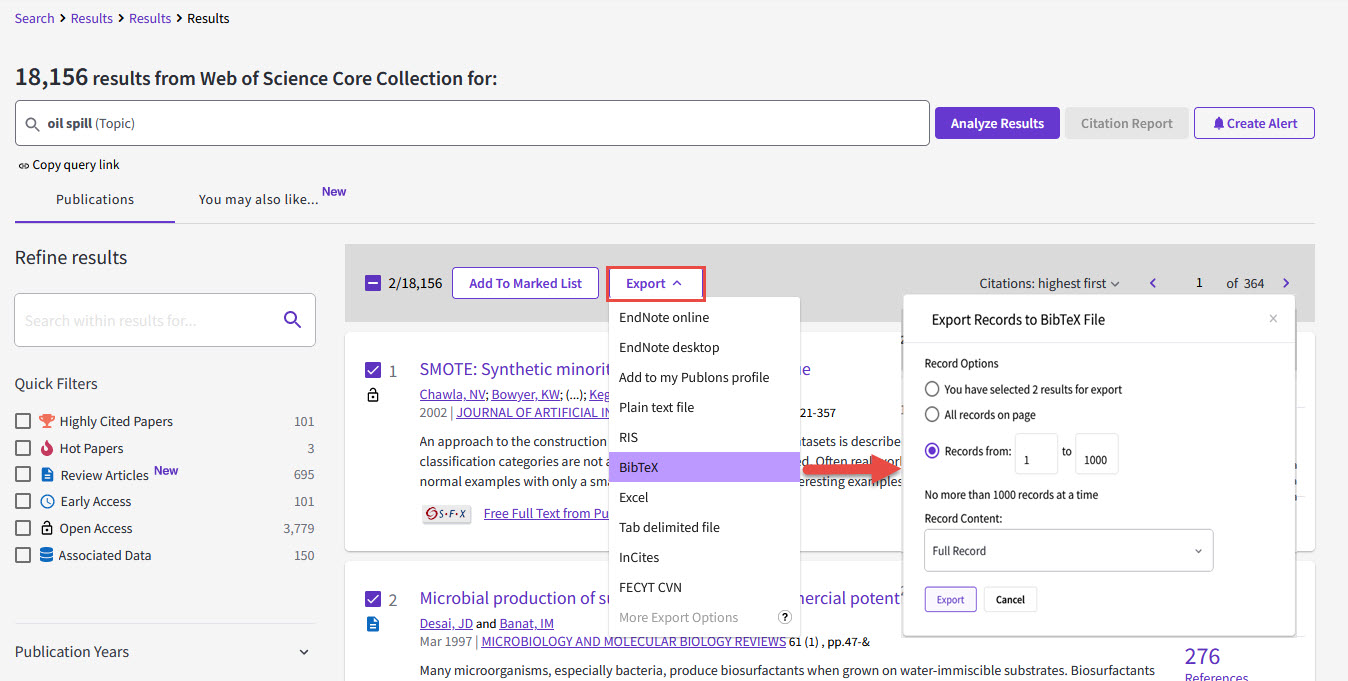1348x681 pixels.
Task: Click the help icon beside More Export Options
Action: point(785,618)
